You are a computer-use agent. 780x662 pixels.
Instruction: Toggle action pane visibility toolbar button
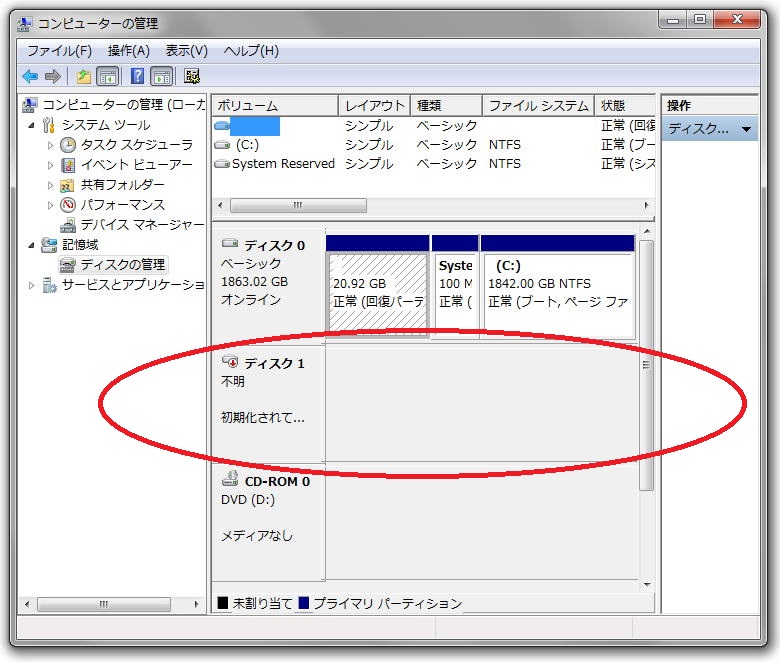pyautogui.click(x=162, y=77)
